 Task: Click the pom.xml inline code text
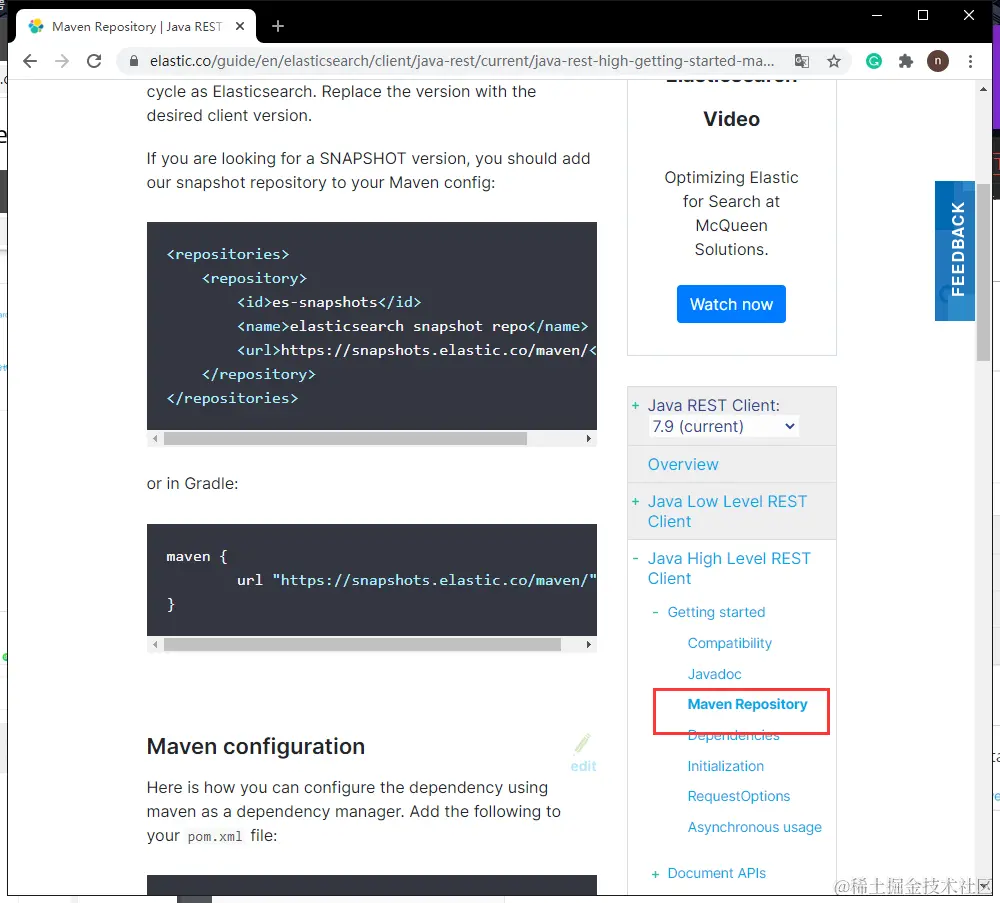pos(215,836)
